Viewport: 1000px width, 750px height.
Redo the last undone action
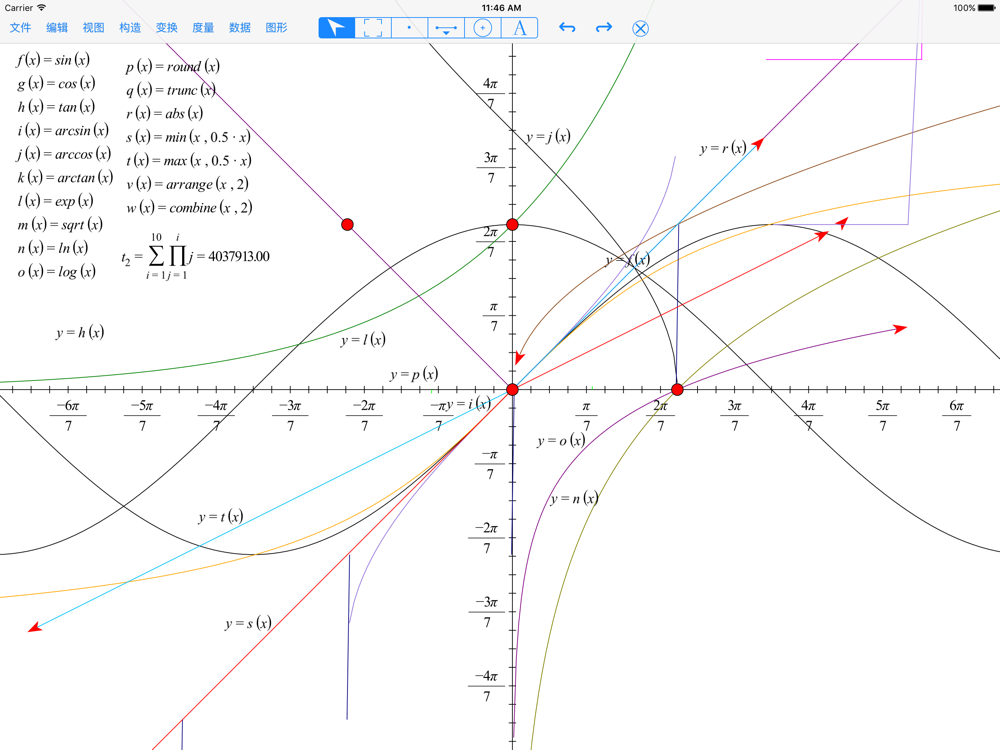coord(604,28)
